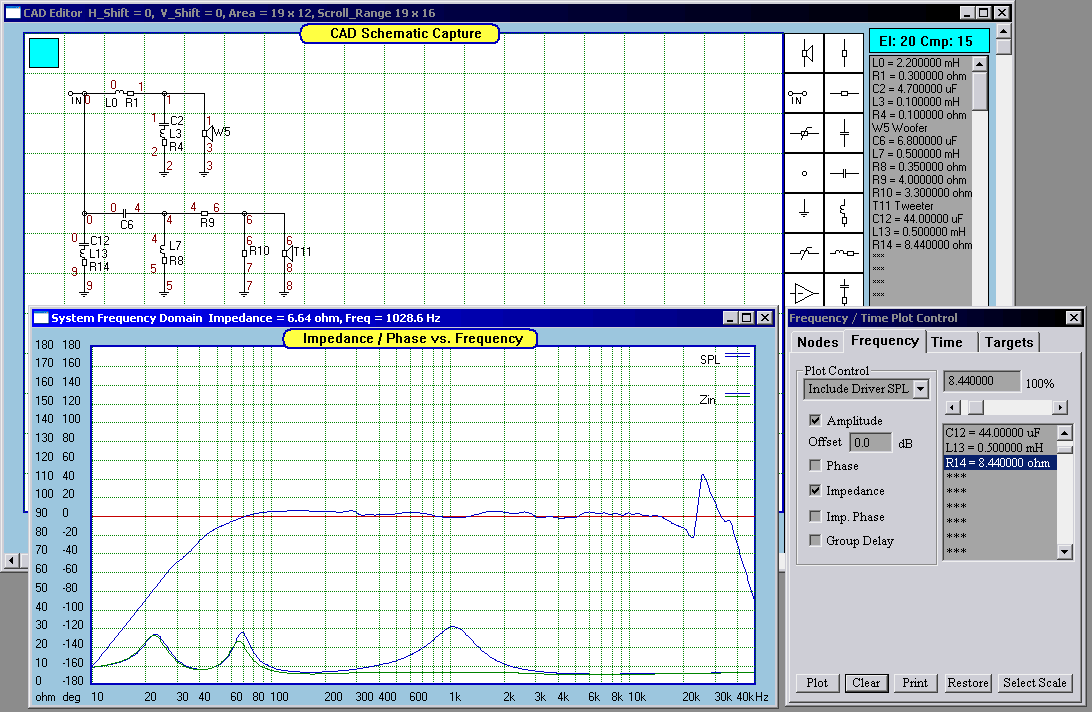Click the component value slider thumb
The height and width of the screenshot is (712, 1092).
[974, 407]
